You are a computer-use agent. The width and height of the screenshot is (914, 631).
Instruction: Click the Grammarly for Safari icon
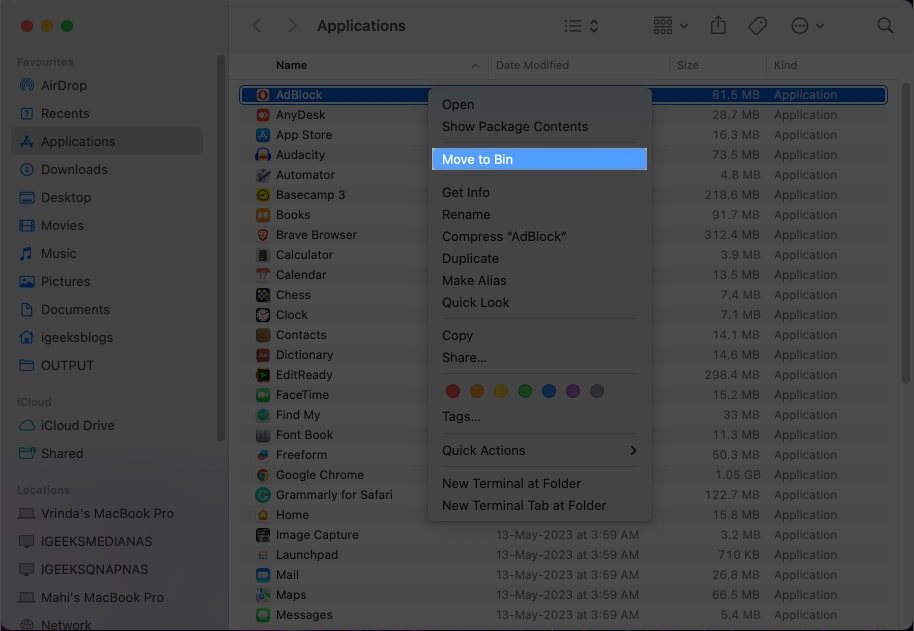pyautogui.click(x=263, y=495)
